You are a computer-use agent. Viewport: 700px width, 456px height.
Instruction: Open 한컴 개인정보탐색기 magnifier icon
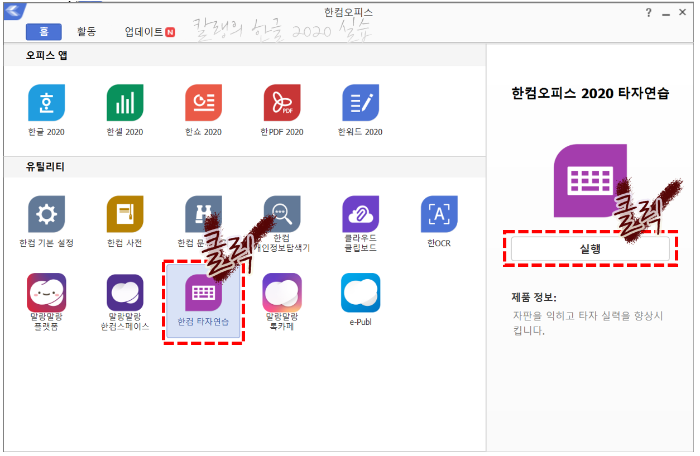pyautogui.click(x=282, y=214)
